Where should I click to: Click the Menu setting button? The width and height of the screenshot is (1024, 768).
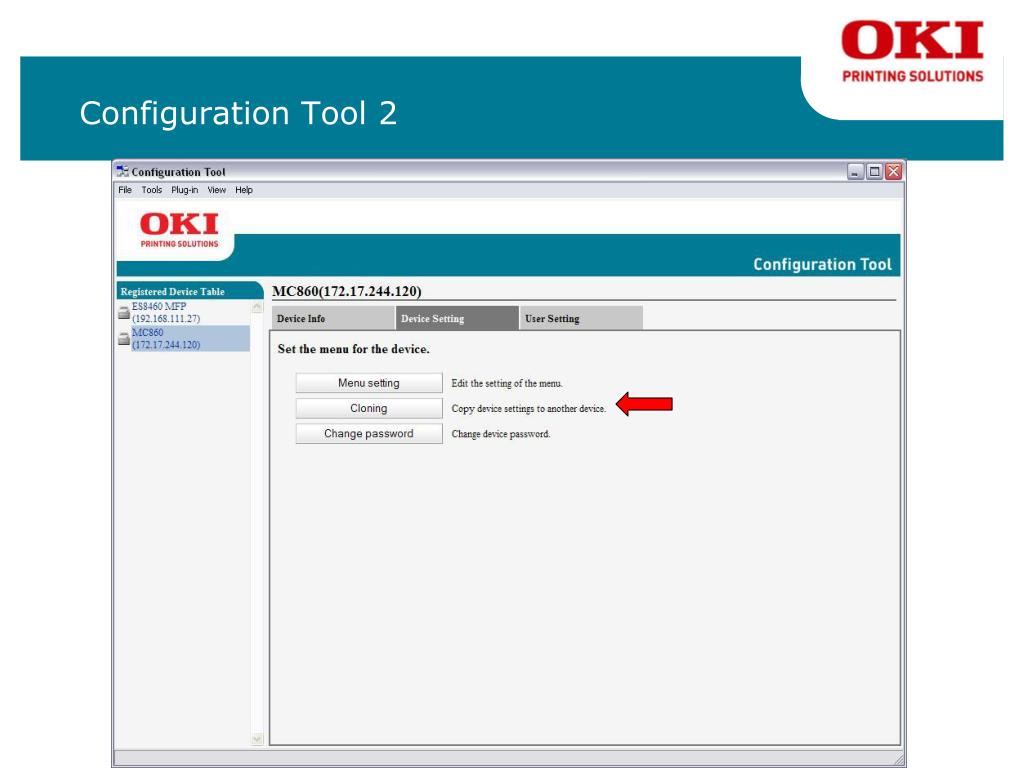[369, 383]
